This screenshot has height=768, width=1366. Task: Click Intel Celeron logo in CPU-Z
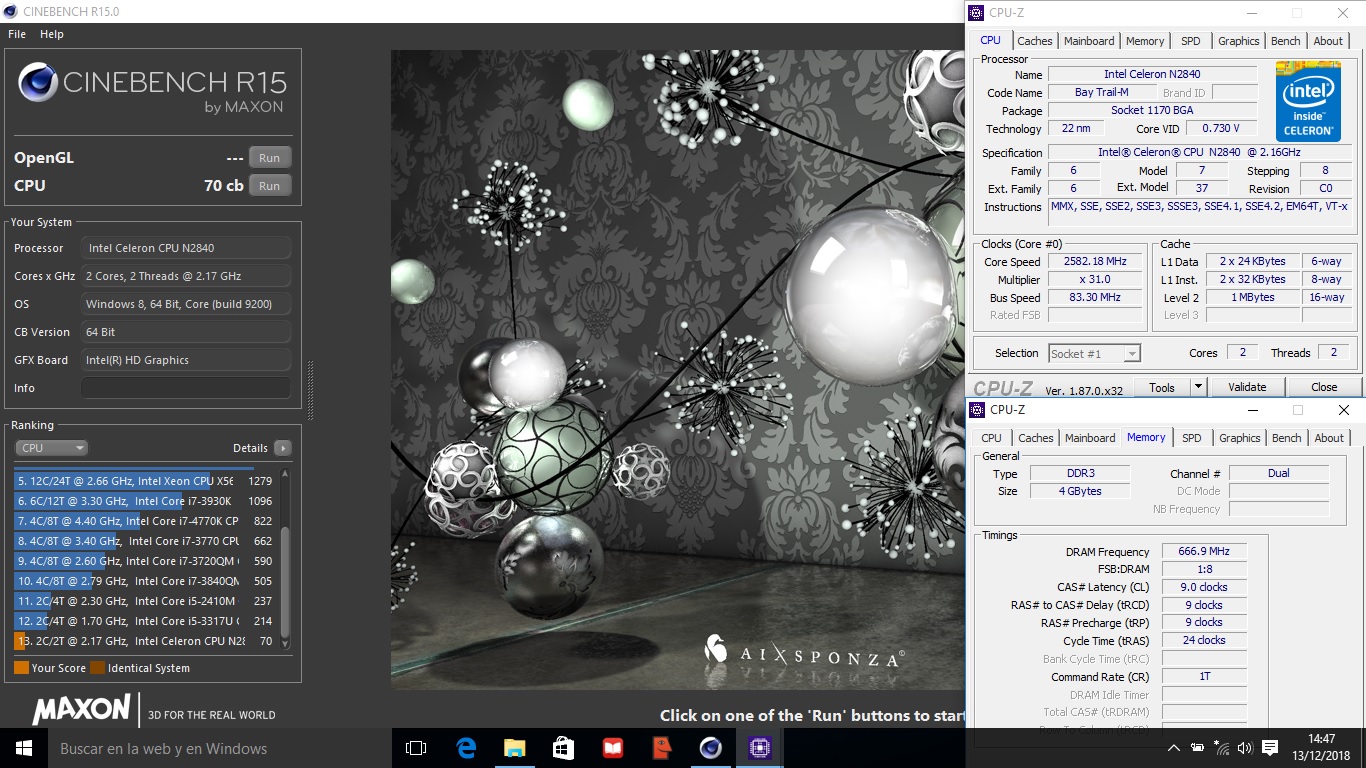pyautogui.click(x=1308, y=101)
